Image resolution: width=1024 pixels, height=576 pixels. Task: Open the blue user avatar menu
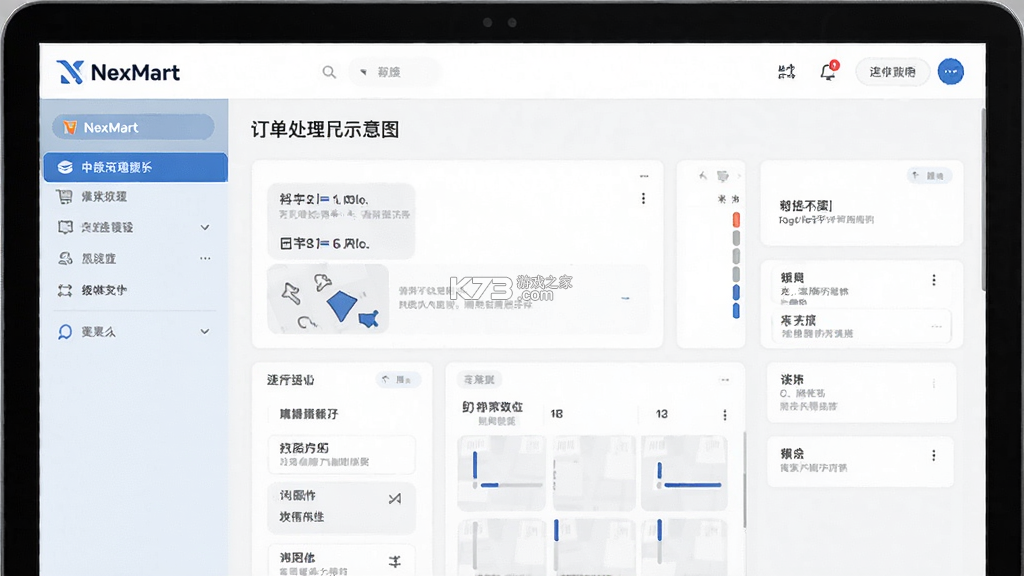coord(951,72)
